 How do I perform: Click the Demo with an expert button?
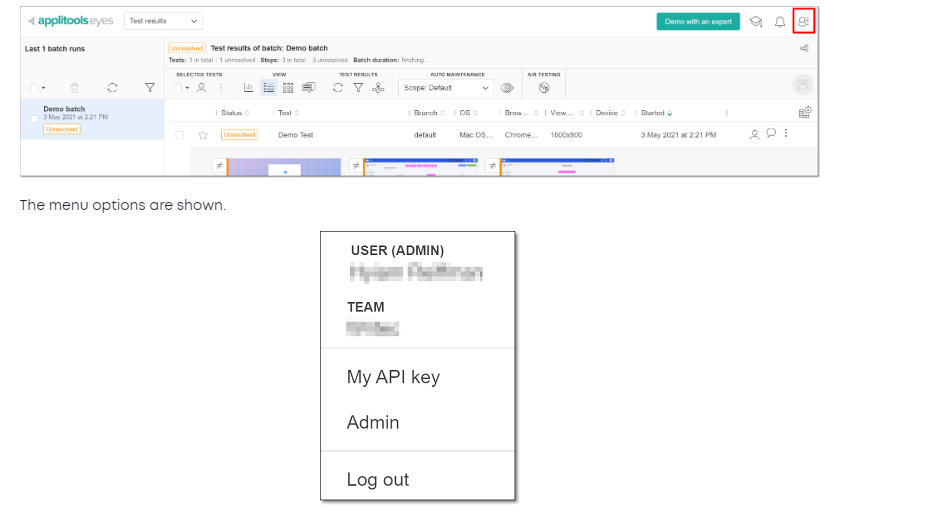click(x=698, y=22)
